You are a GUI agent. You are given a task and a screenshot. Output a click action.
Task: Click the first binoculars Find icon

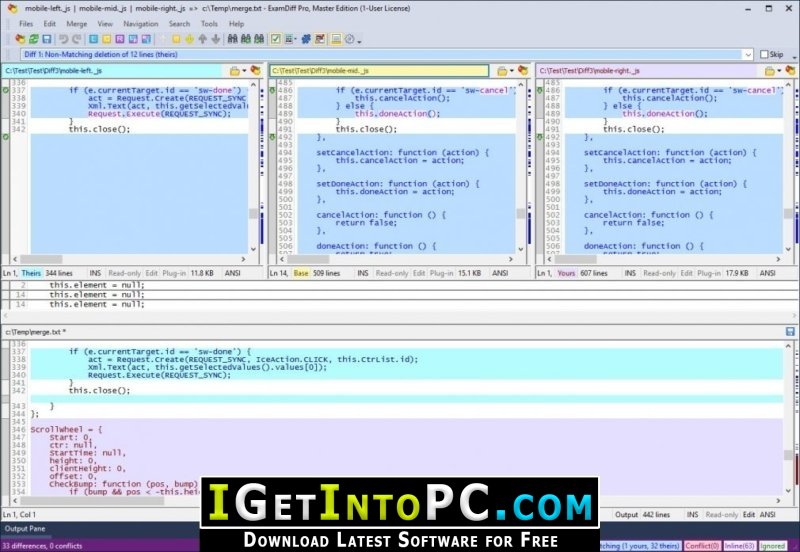[233, 39]
